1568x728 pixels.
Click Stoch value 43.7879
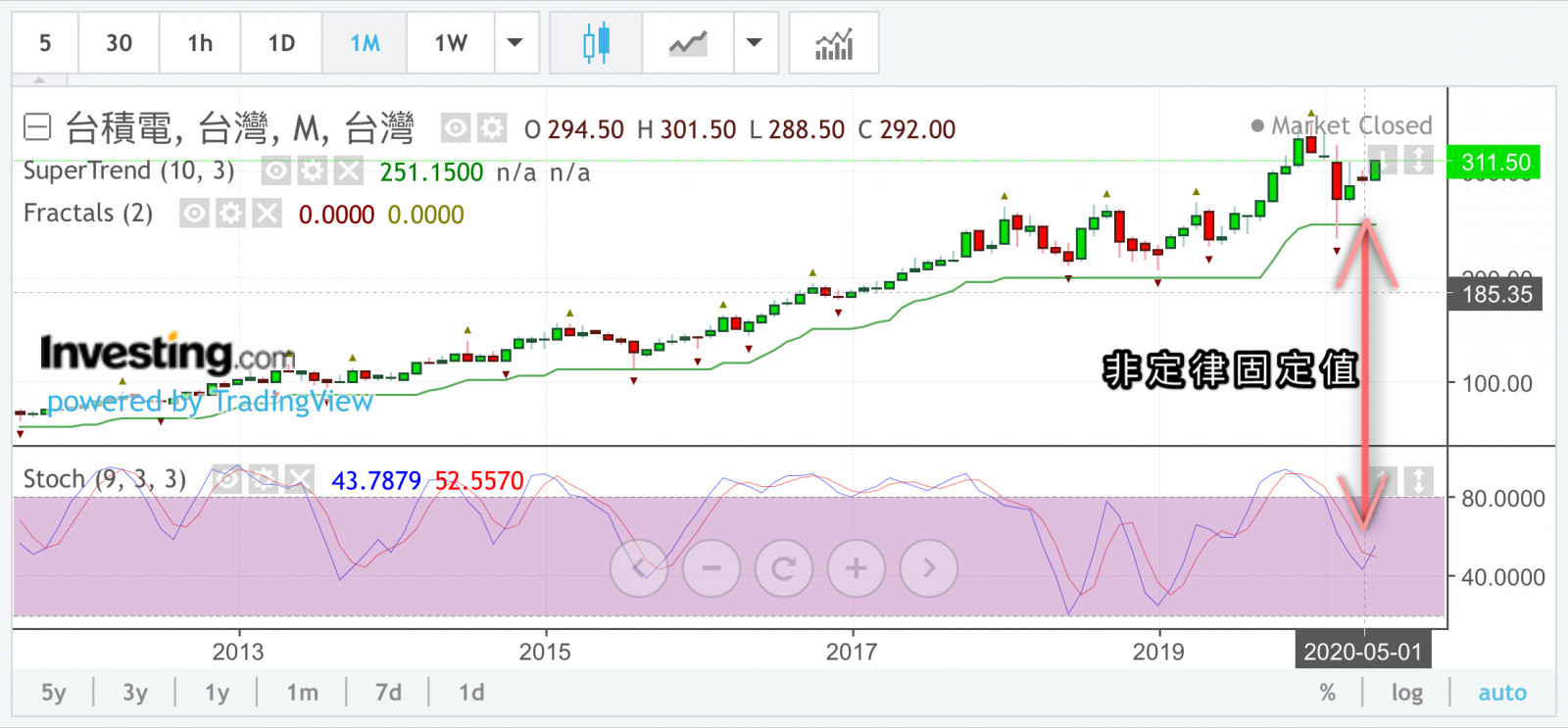tap(376, 480)
